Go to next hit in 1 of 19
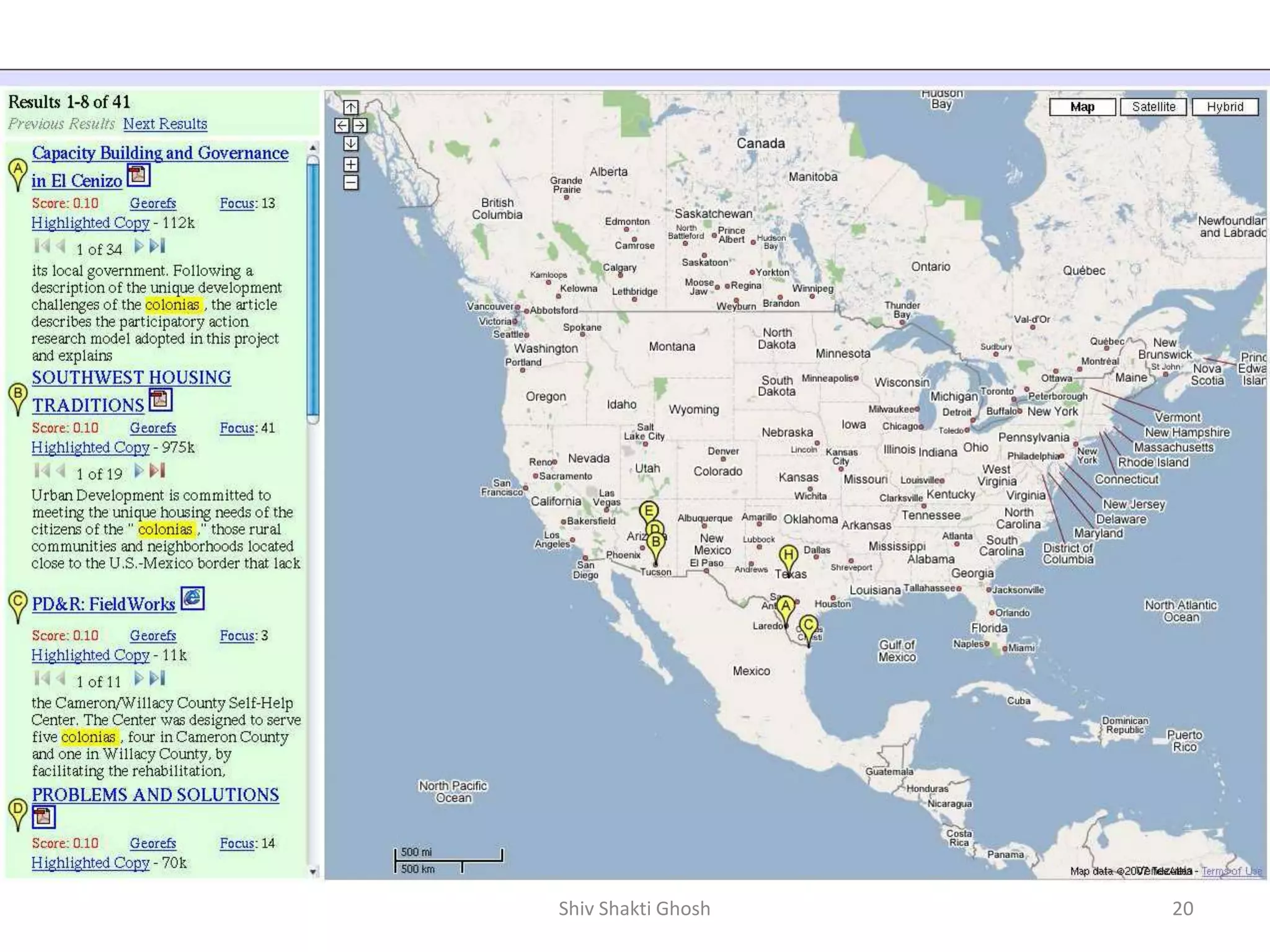Viewport: 1270px width, 952px height. click(x=139, y=470)
